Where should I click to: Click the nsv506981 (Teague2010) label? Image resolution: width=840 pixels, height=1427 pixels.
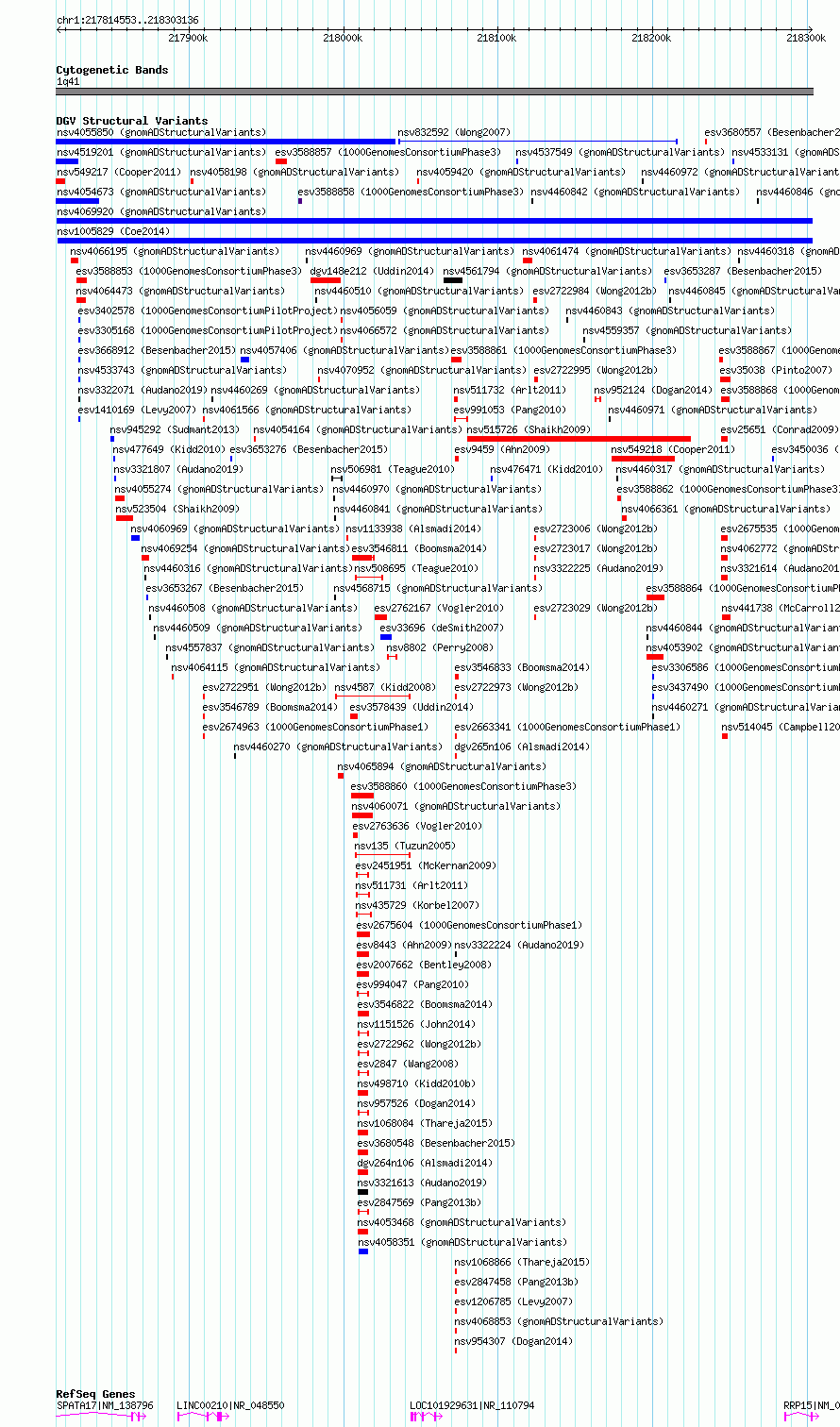pos(393,469)
